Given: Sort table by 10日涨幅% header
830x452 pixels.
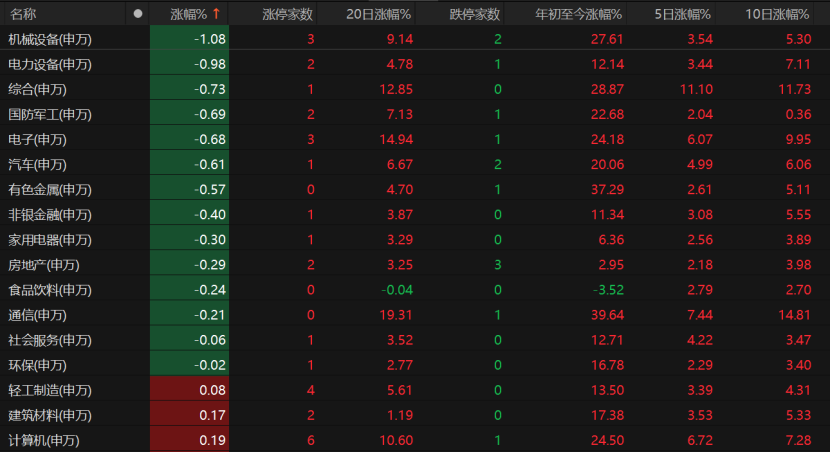Looking at the screenshot, I should coord(778,14).
